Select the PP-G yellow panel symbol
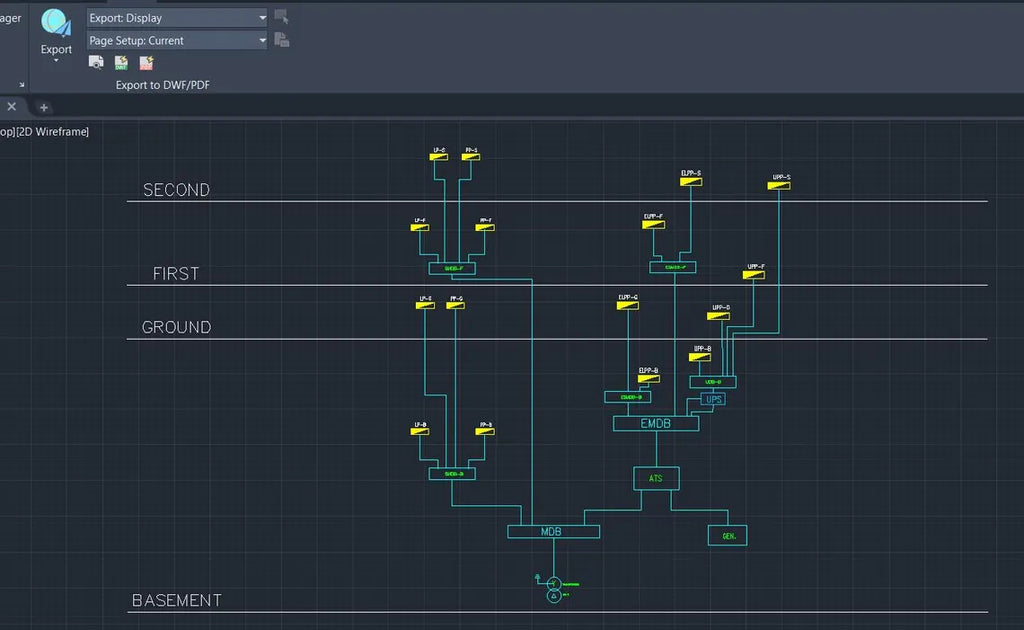Viewport: 1024px width, 630px height. coord(455,305)
